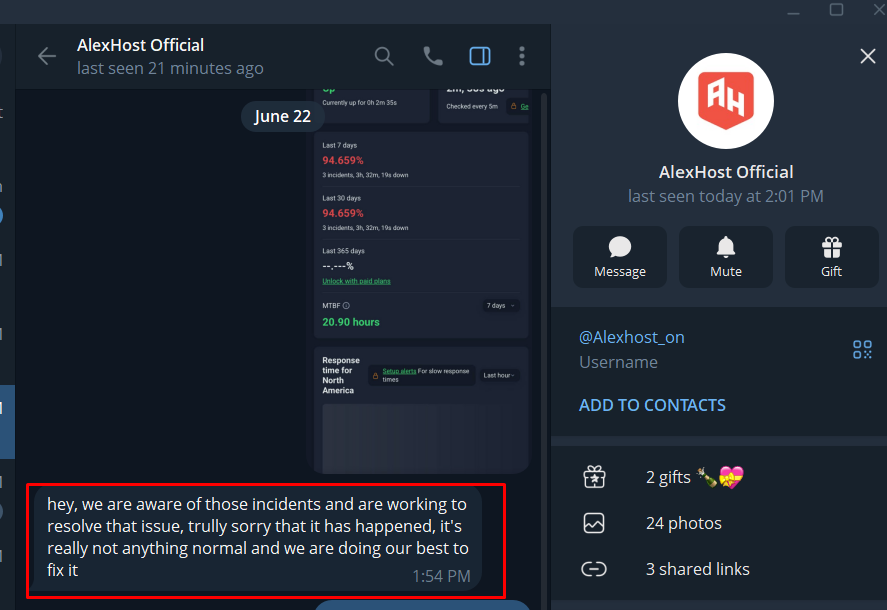The width and height of the screenshot is (887, 610).
Task: Show QR code for this username
Action: (x=862, y=349)
